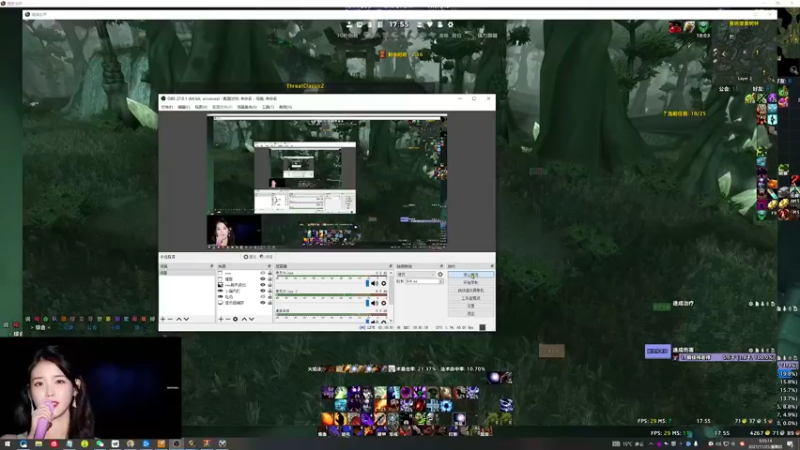
Task: Start the OBS virtual camera button
Action: click(x=471, y=290)
